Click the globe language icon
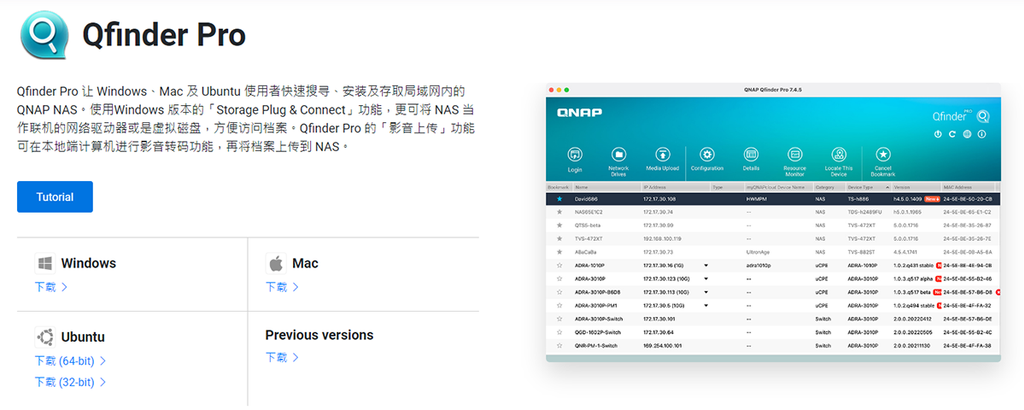 pos(967,134)
